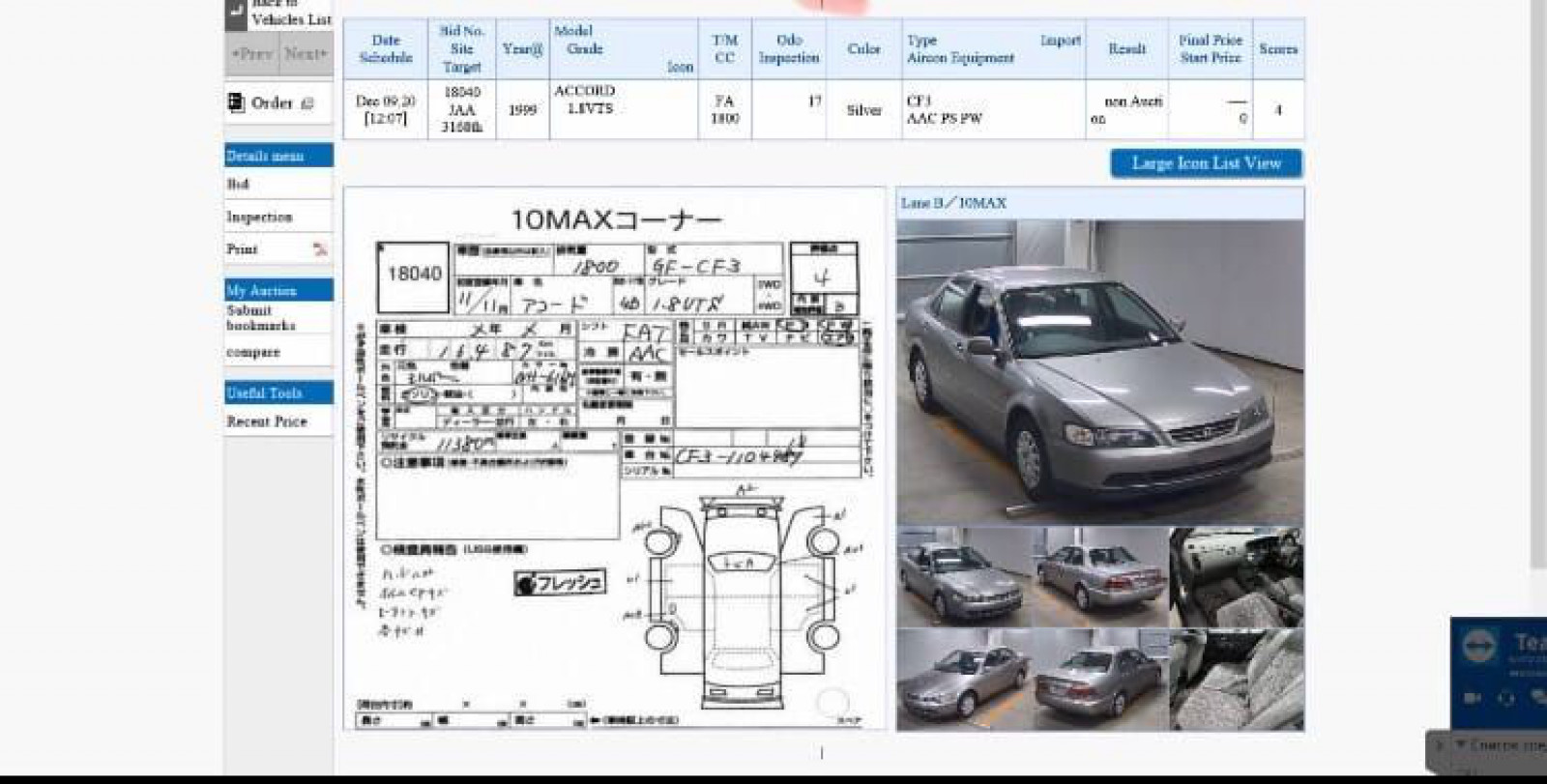Select the bottom-middle rear-quarter thumbnail
The height and width of the screenshot is (784, 1547).
point(1100,680)
